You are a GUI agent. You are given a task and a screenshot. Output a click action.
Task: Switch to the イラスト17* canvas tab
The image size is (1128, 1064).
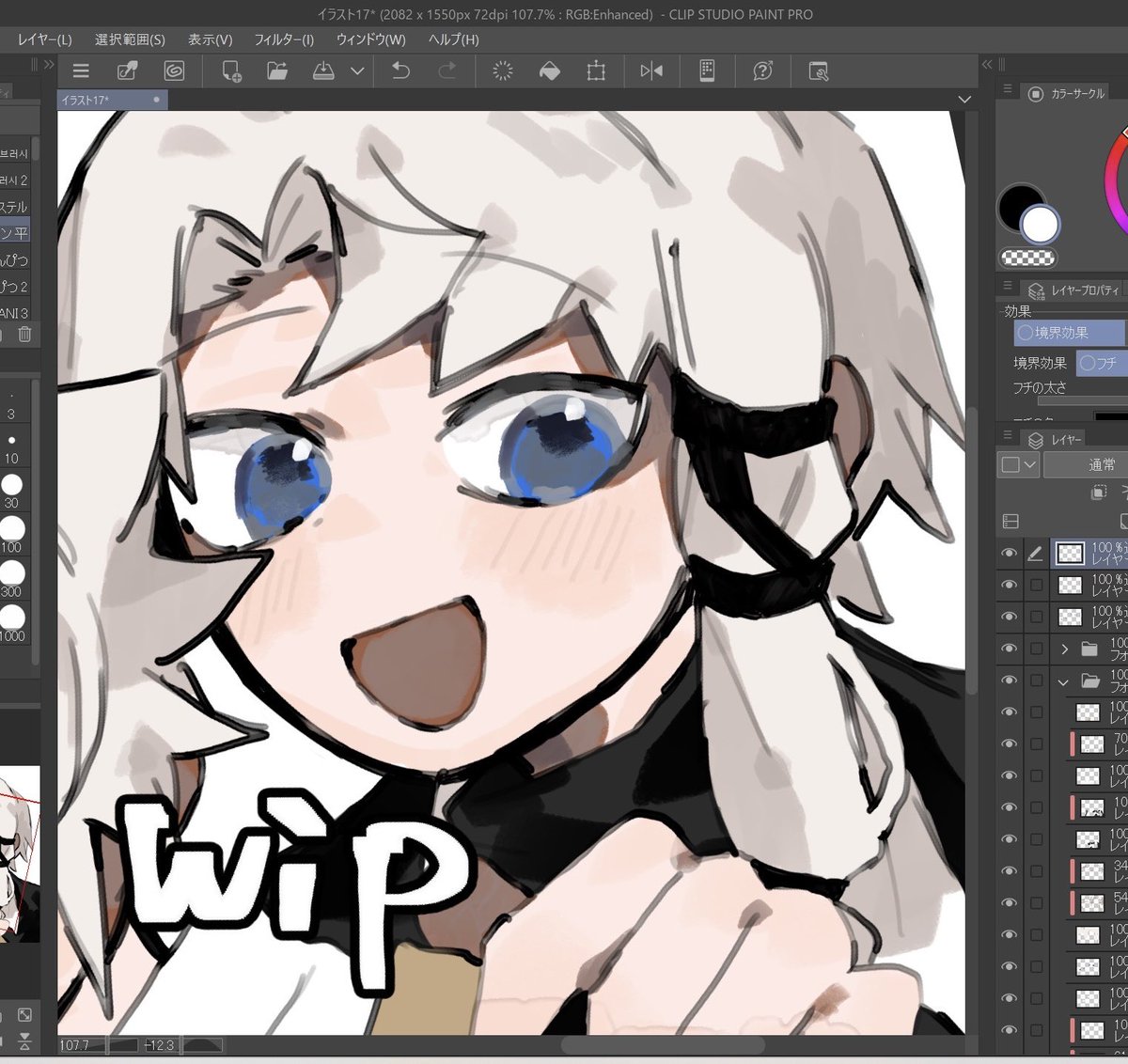coord(113,100)
